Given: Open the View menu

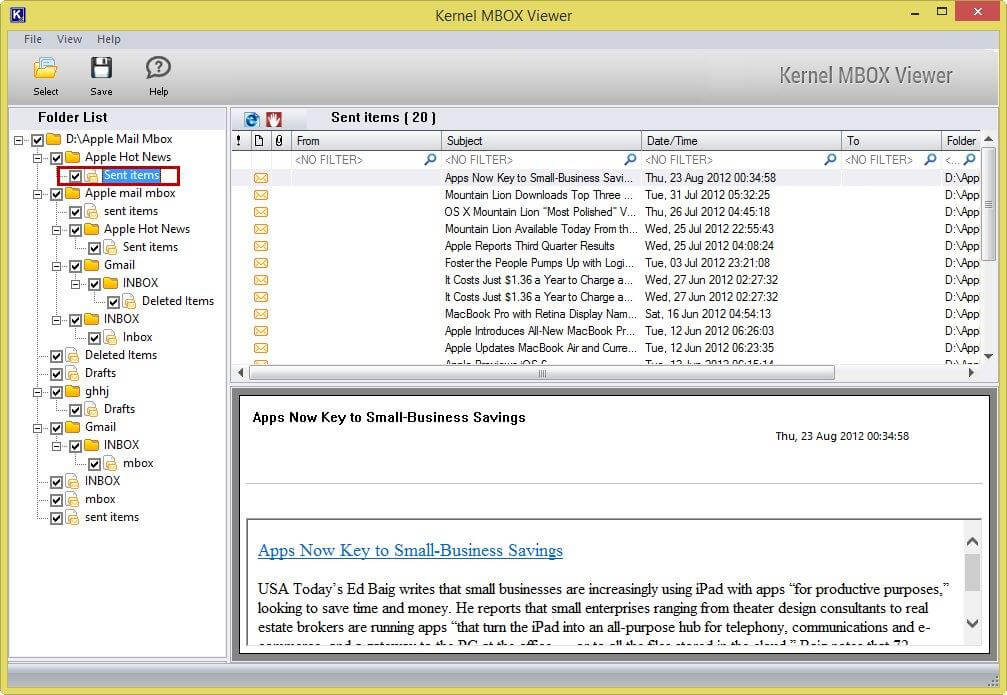Looking at the screenshot, I should coord(69,39).
